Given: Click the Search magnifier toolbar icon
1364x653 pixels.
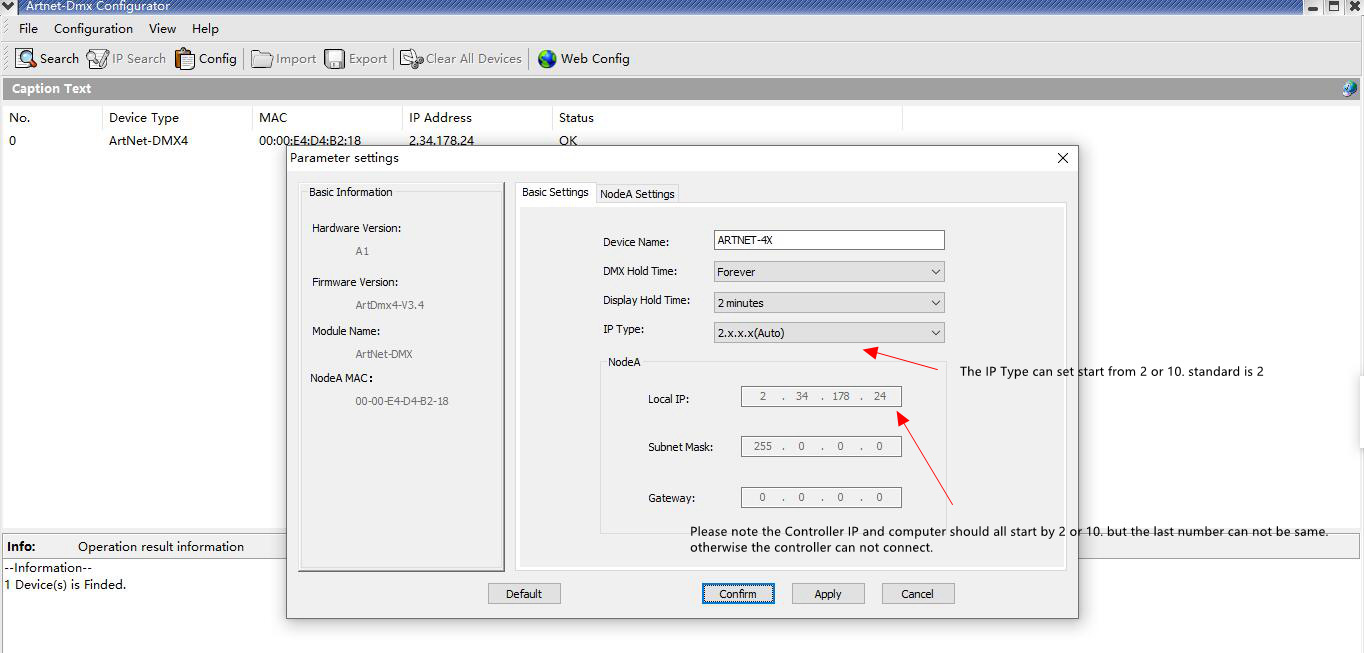Looking at the screenshot, I should pyautogui.click(x=26, y=59).
